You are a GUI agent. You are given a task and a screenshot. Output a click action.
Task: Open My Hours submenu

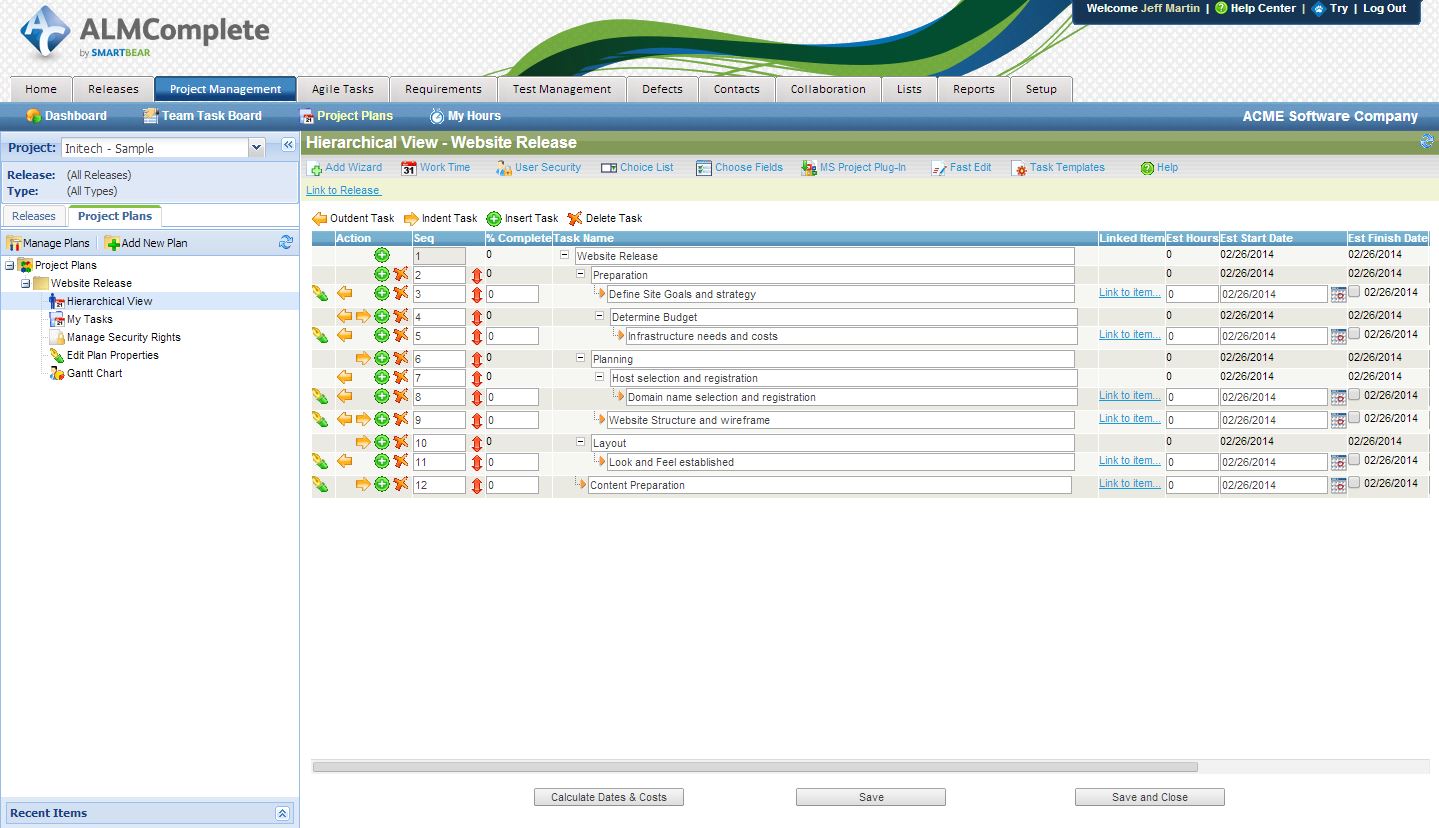(x=465, y=116)
